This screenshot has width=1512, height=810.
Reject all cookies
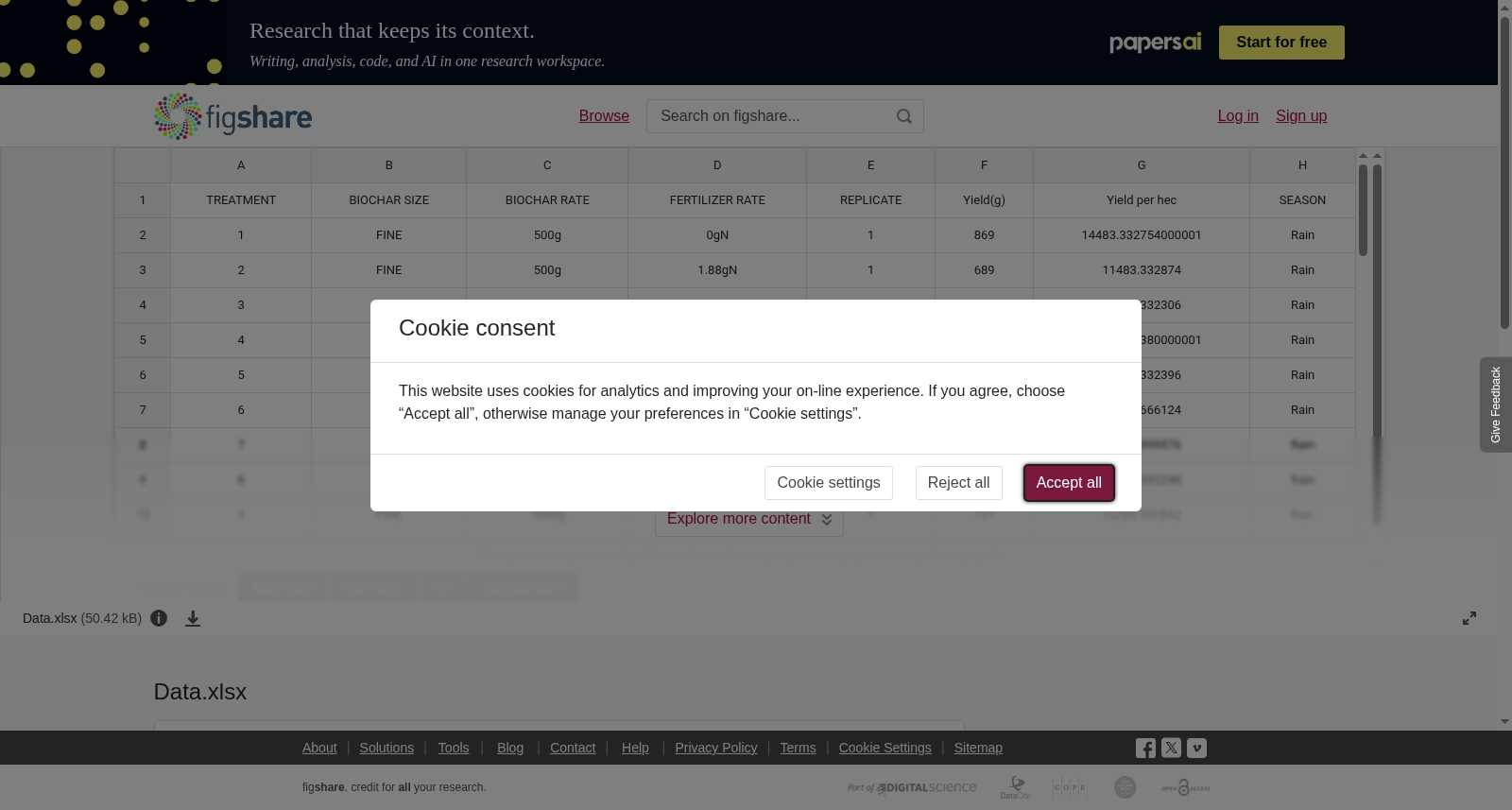[958, 483]
